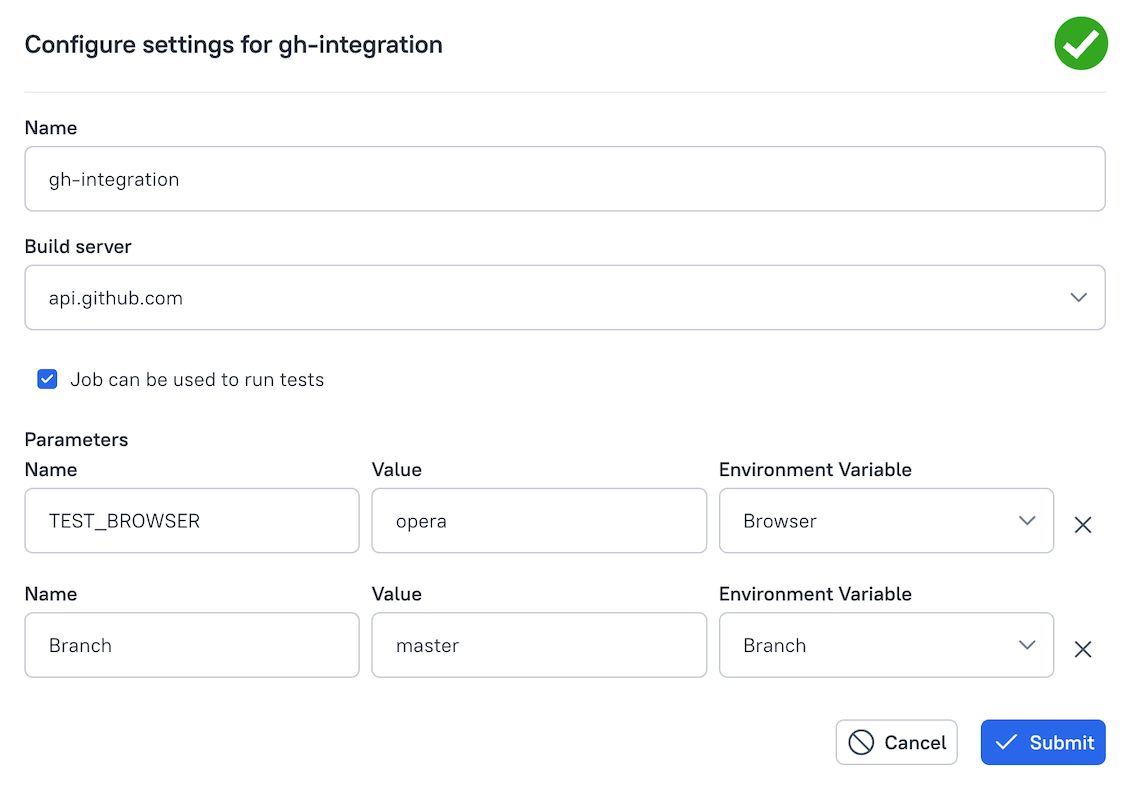Click the master value input
1126x788 pixels.
click(x=538, y=645)
